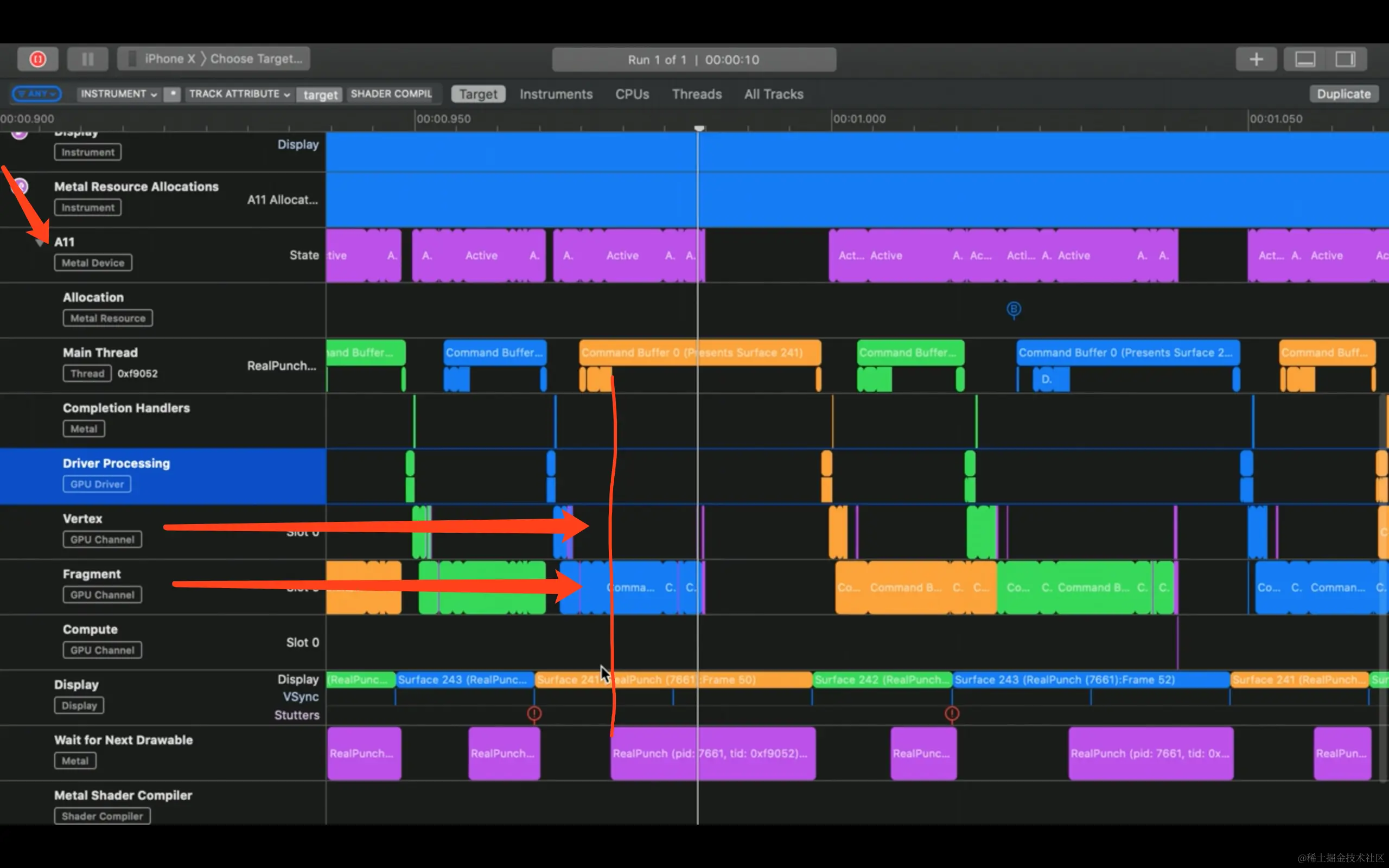
Task: Click the red Record button
Action: click(x=37, y=59)
